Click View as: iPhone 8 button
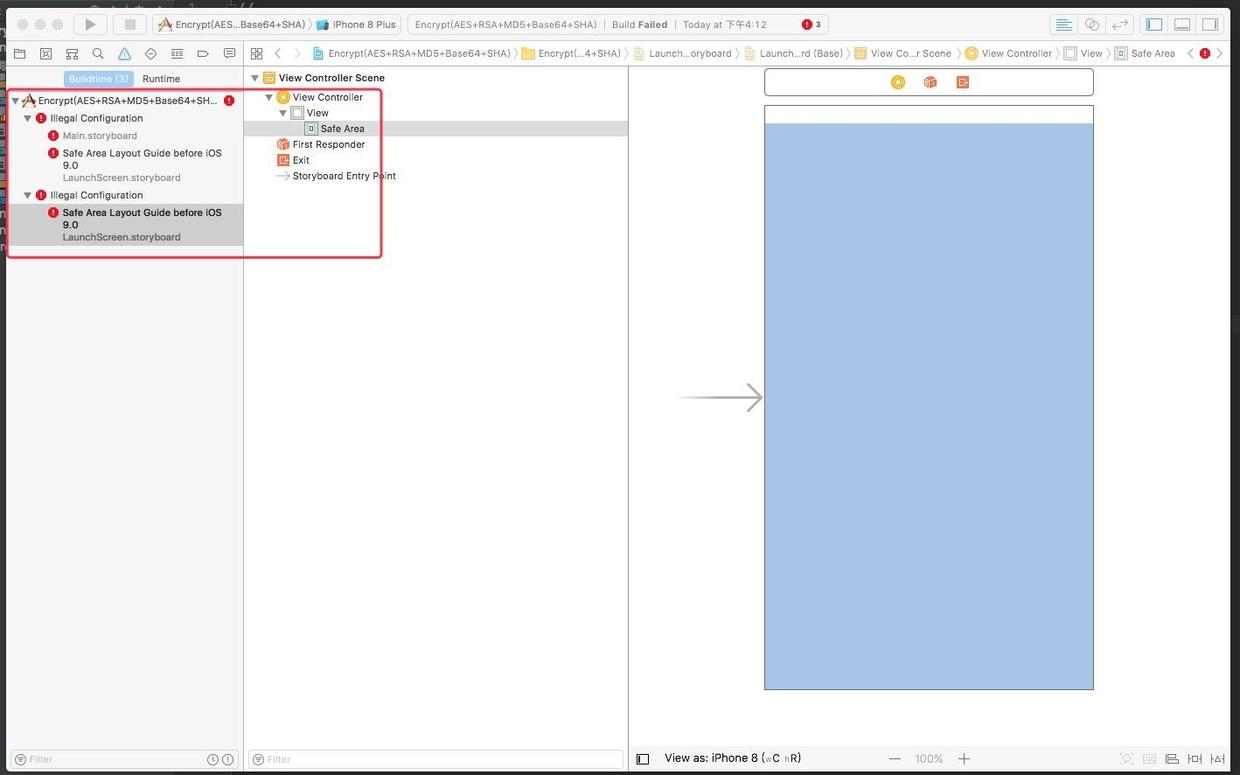Screen dimensions: 1240x775 [733, 758]
